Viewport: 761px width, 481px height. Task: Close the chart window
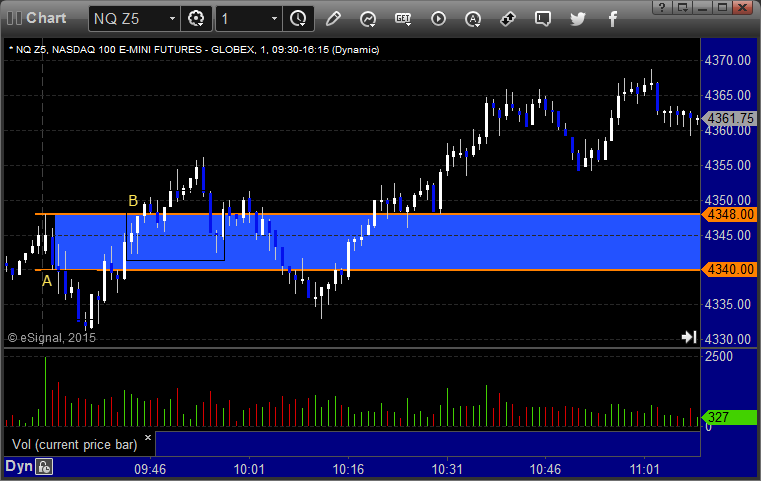pos(743,7)
